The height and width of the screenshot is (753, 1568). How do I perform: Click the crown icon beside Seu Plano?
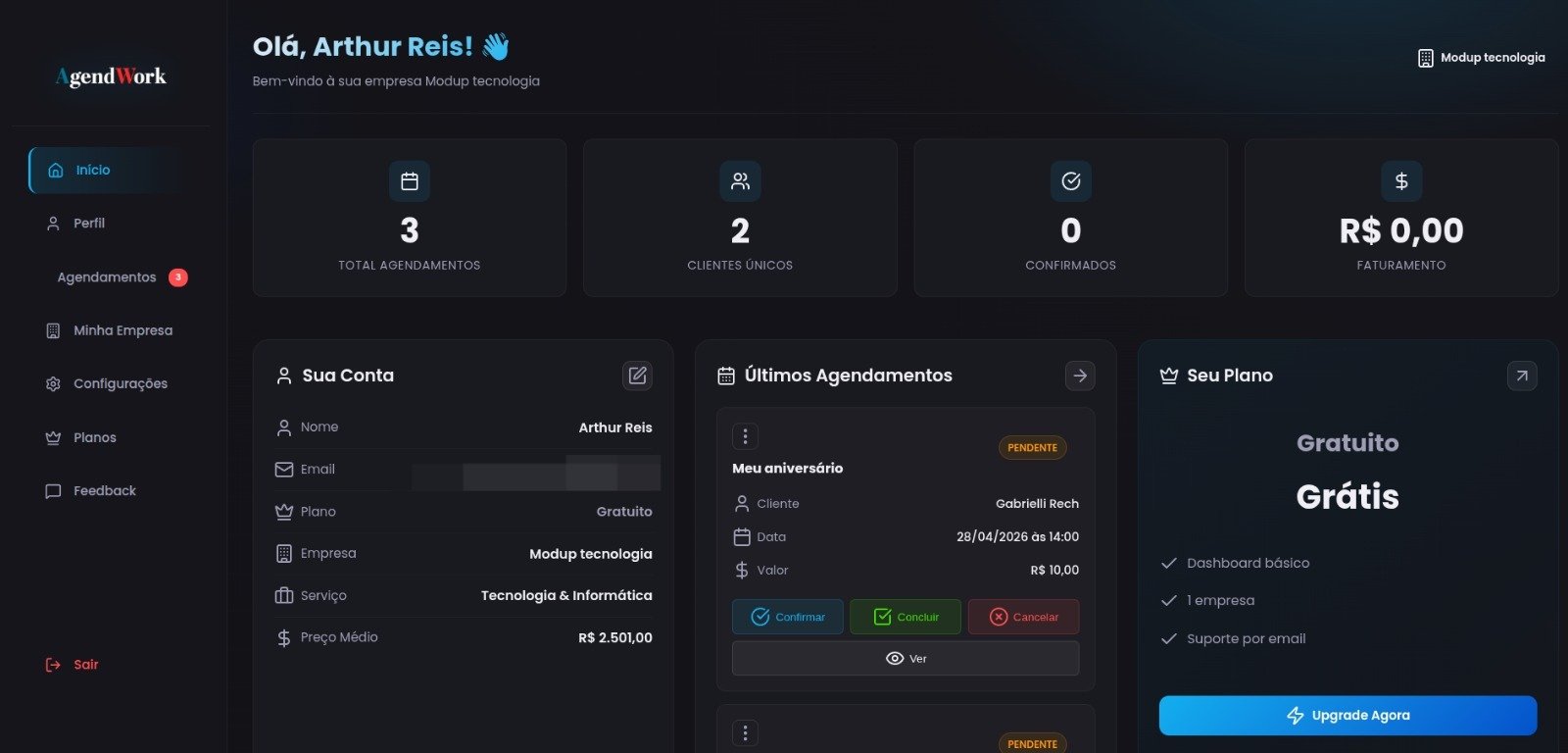[x=1169, y=376]
